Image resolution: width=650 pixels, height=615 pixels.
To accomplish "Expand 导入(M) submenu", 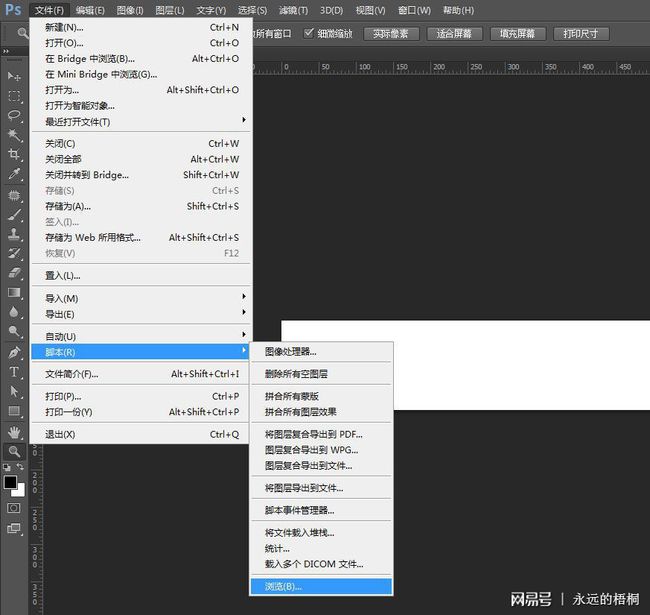I will pos(142,298).
